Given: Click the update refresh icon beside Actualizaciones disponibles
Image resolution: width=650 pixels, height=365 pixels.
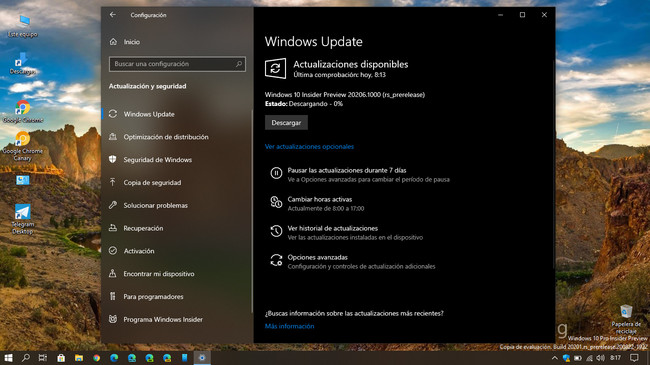Looking at the screenshot, I should pos(275,68).
